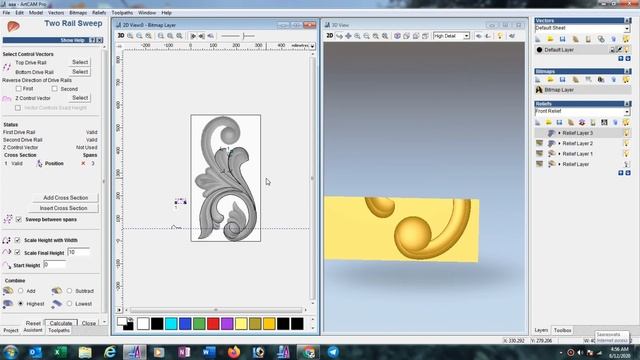The image size is (640, 360).
Task: Toggle light bulb icon in 3D View toolbar
Action: tap(500, 36)
